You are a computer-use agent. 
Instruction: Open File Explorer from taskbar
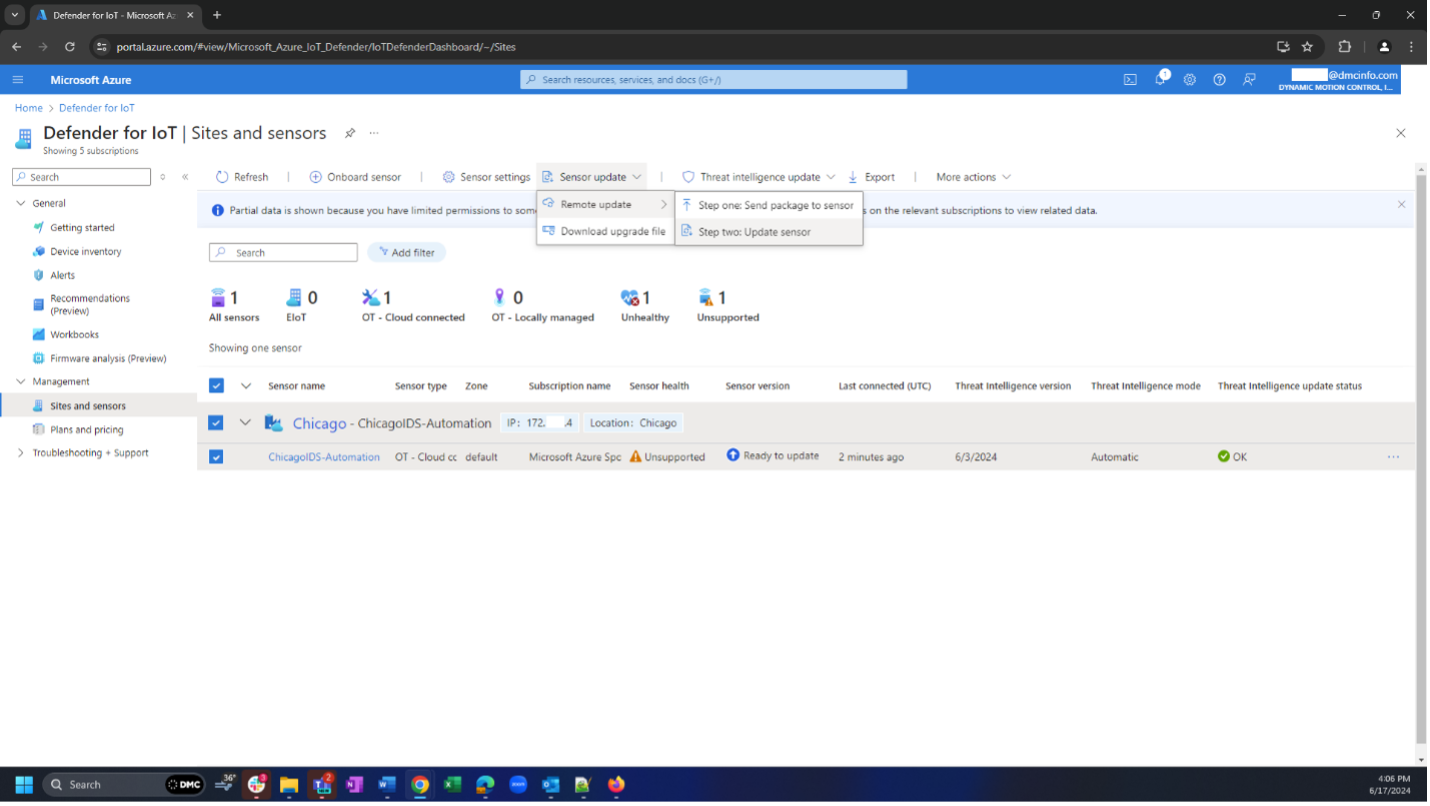coord(289,785)
